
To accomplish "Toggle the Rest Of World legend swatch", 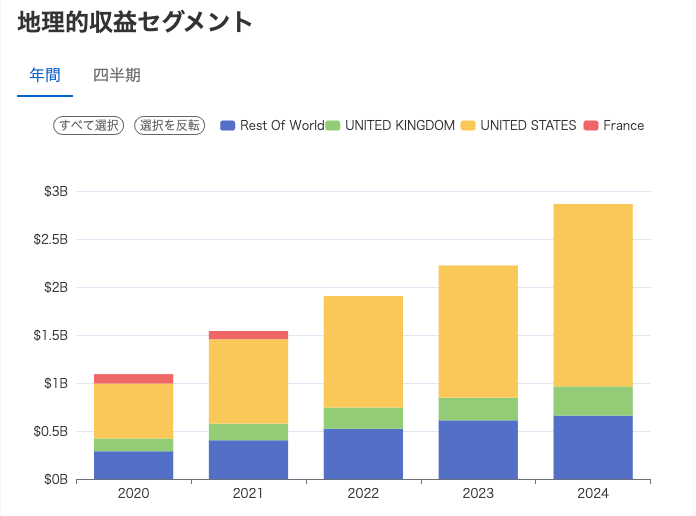I will [x=228, y=126].
